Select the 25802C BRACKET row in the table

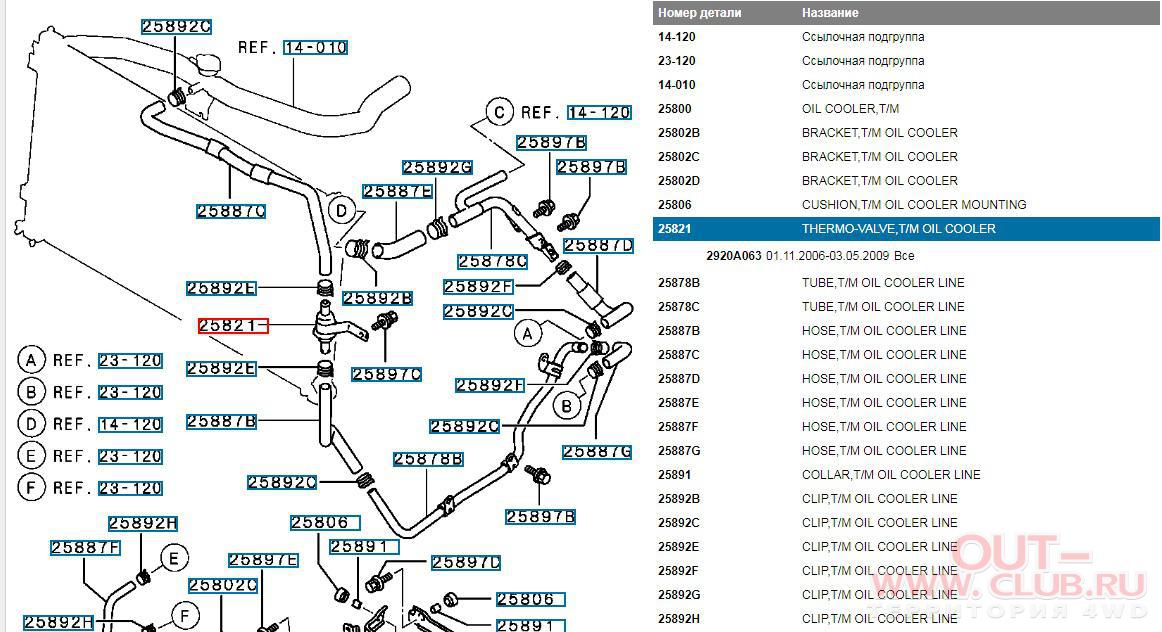tap(906, 156)
